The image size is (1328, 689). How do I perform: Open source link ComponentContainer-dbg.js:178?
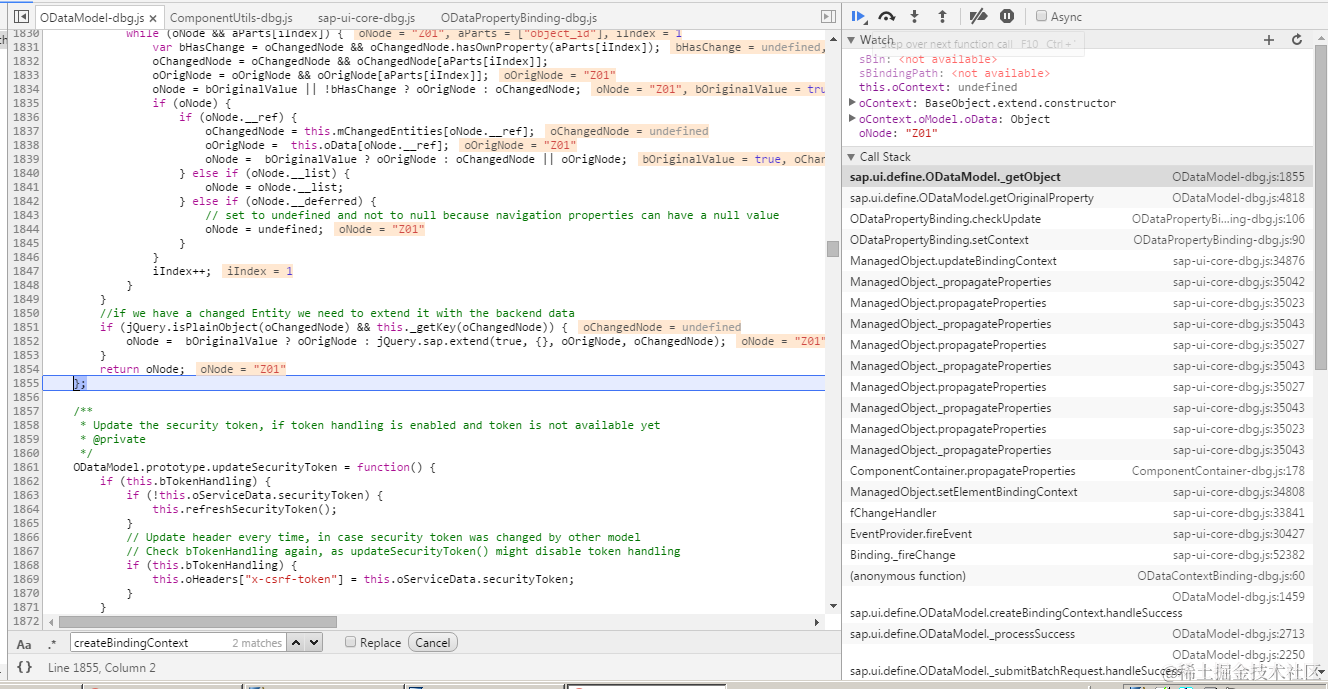click(1218, 471)
